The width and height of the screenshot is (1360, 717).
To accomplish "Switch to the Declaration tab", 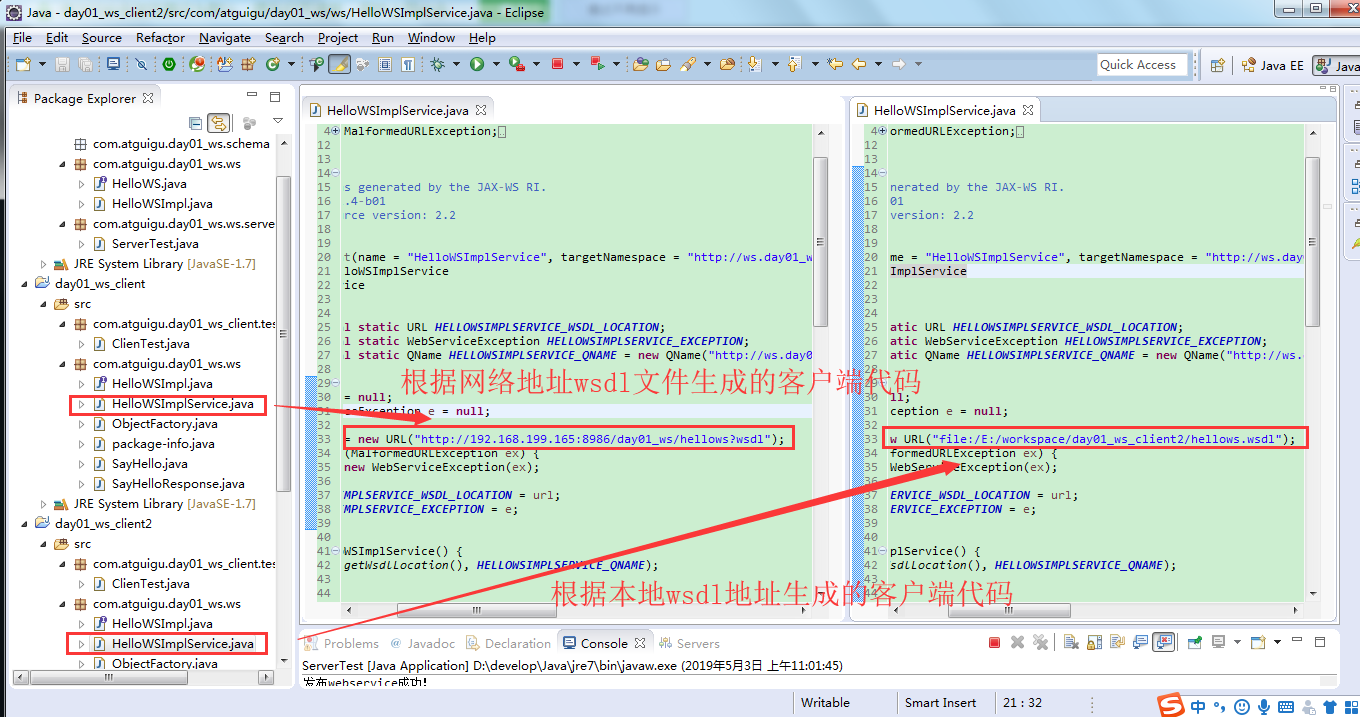I will click(x=508, y=643).
